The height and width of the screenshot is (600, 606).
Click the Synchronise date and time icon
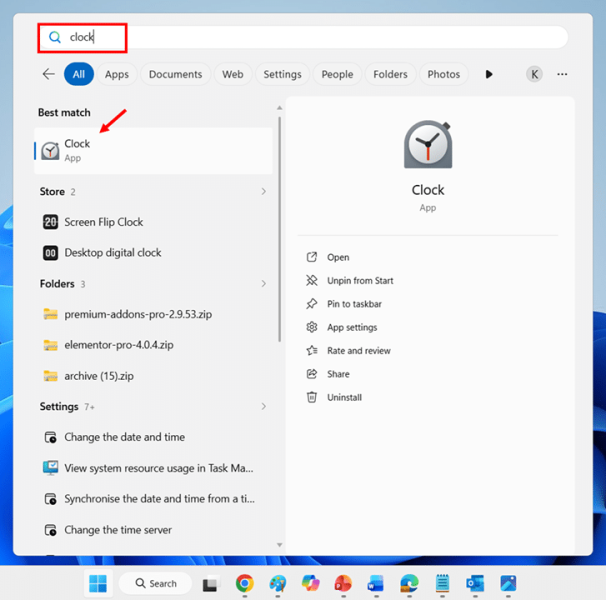[50, 499]
